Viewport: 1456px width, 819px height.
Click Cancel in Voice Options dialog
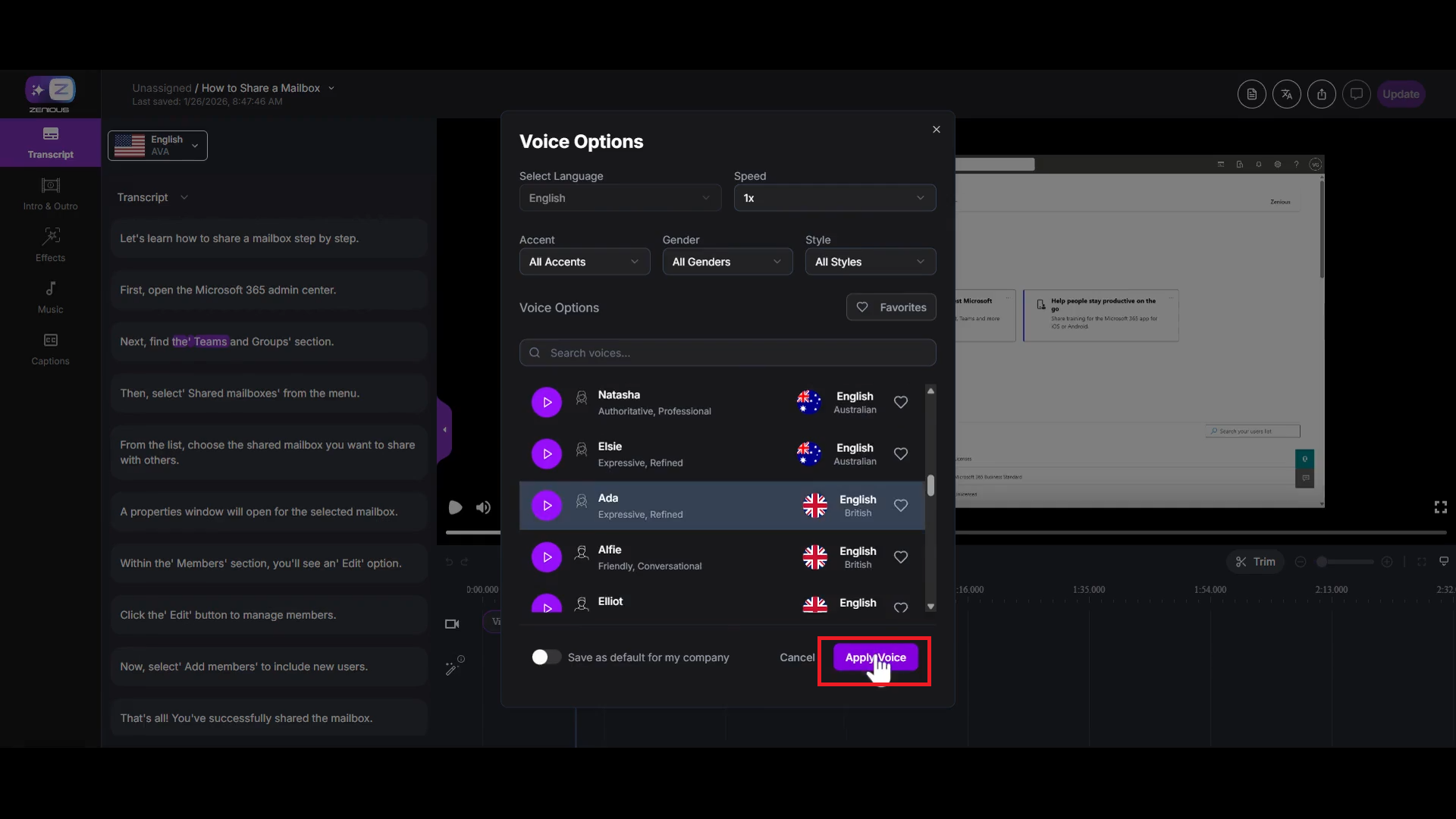[796, 657]
